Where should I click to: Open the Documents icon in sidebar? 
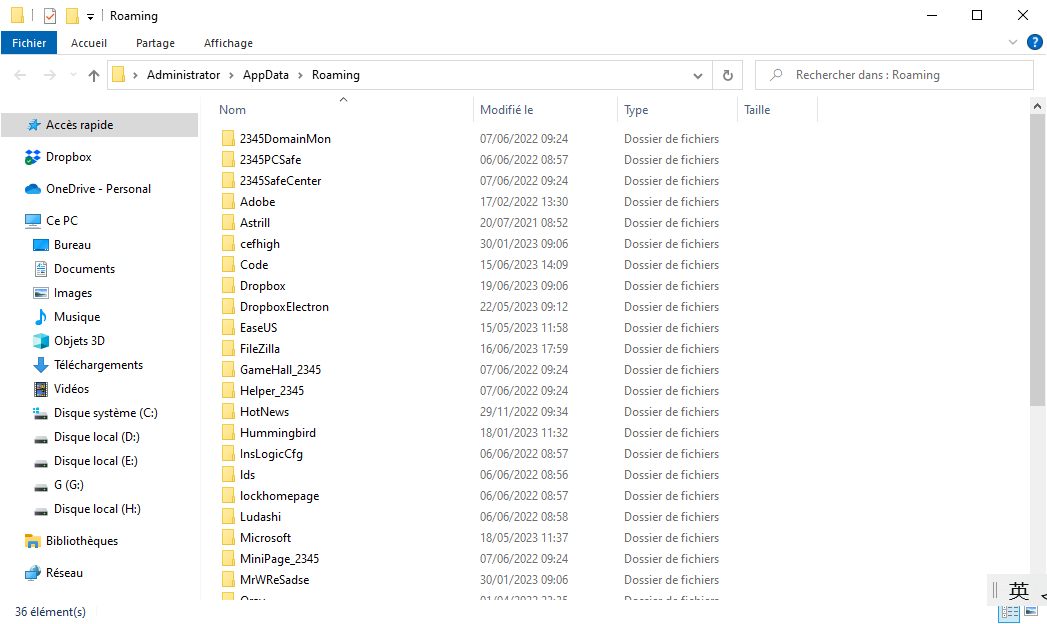pyautogui.click(x=41, y=269)
